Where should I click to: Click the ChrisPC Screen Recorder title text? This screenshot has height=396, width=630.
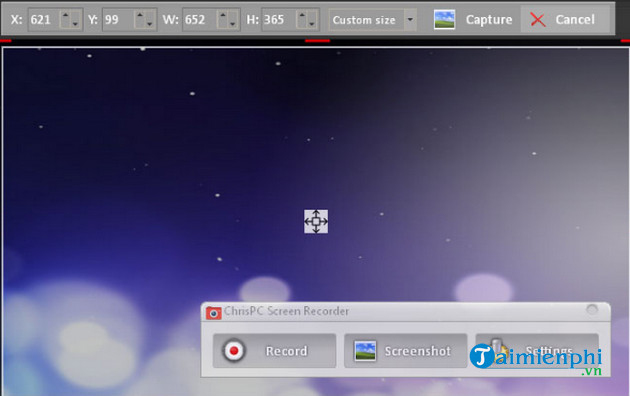tap(286, 311)
